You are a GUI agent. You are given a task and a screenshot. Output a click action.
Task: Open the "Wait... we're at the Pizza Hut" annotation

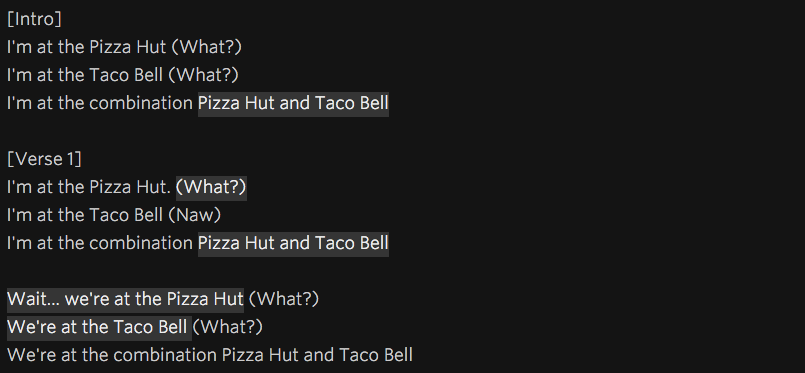click(125, 299)
